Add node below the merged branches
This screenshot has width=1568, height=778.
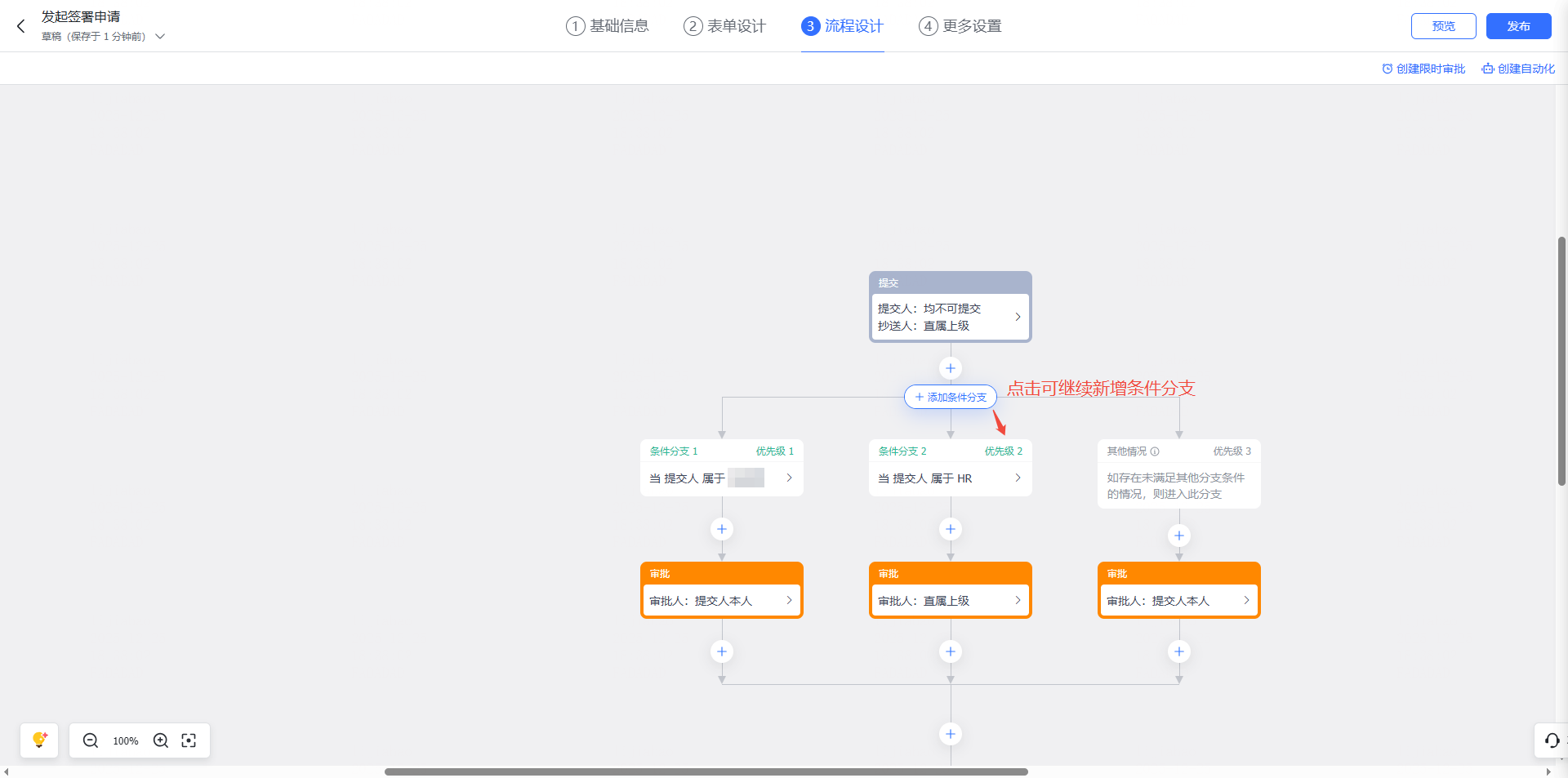(x=950, y=734)
